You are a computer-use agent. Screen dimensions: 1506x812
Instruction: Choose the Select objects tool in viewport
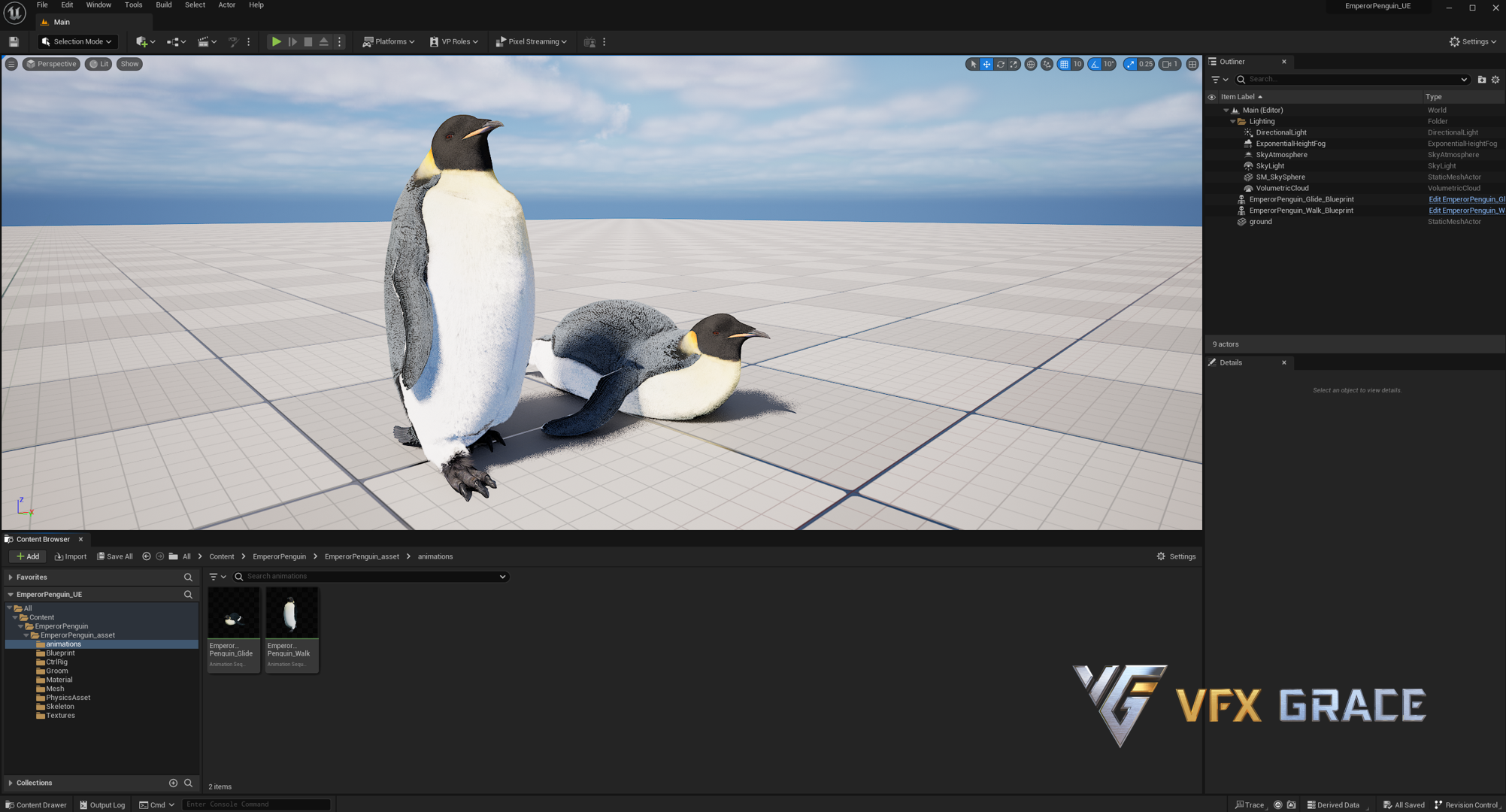point(973,65)
